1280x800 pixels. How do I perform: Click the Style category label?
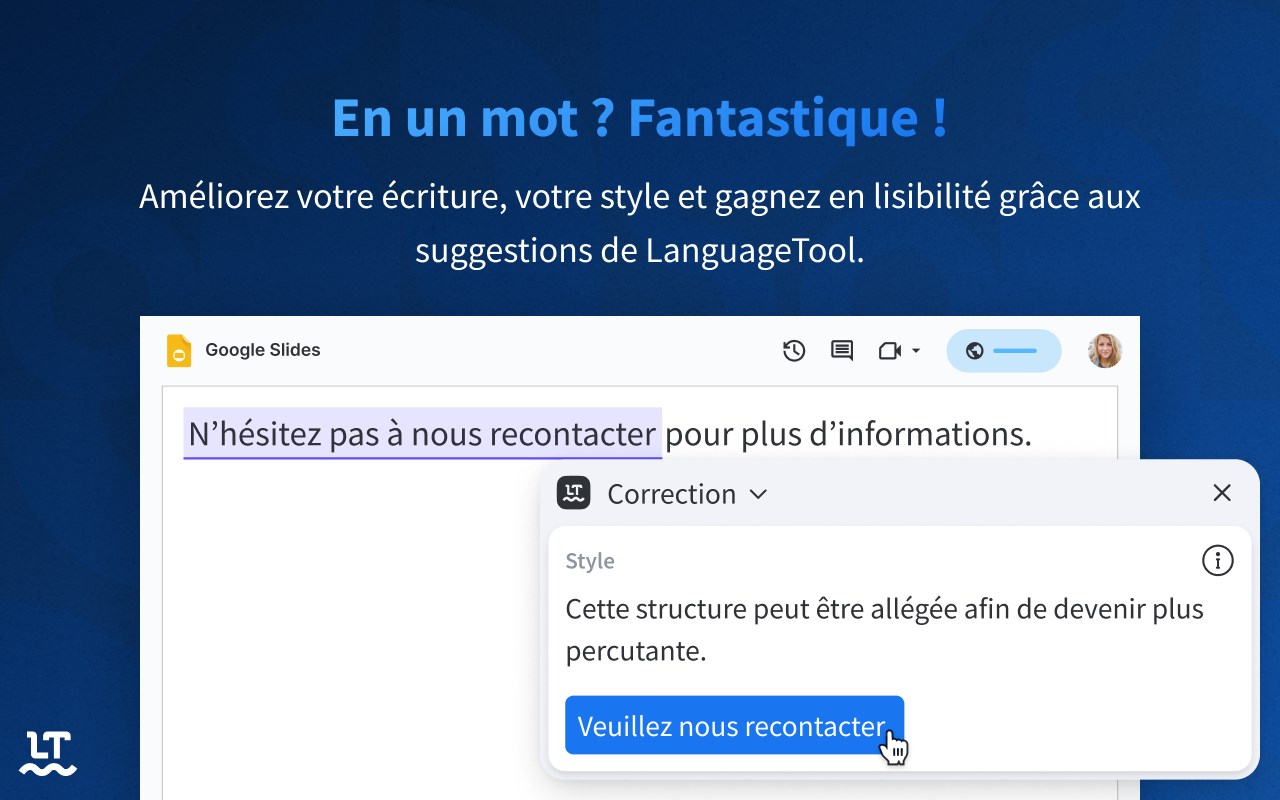click(590, 561)
